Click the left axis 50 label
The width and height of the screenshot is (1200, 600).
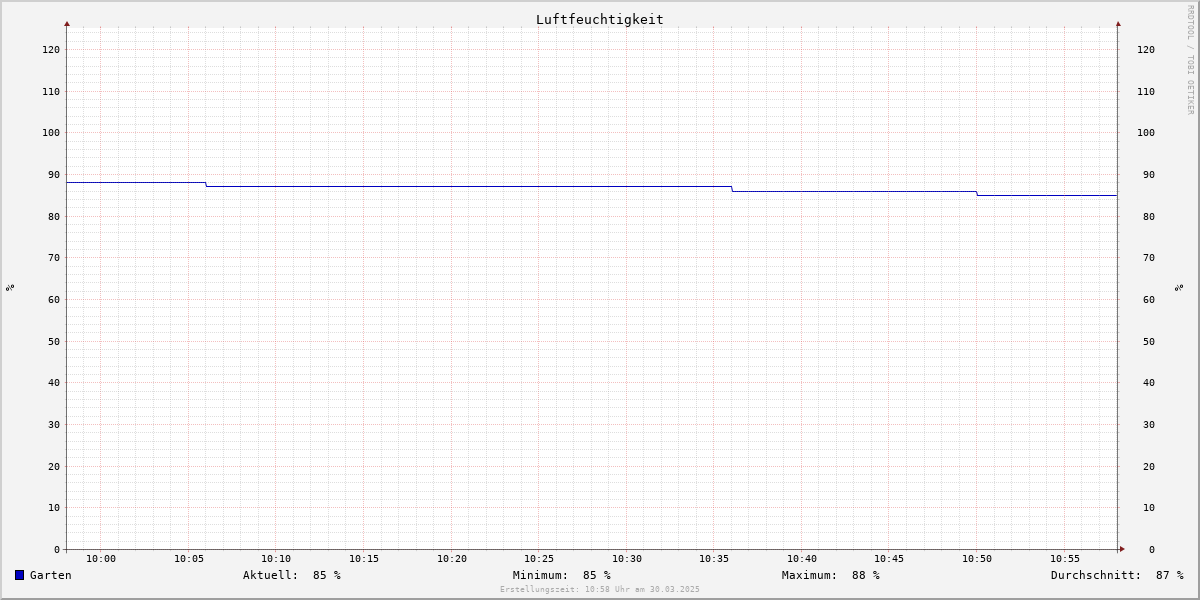tap(54, 341)
